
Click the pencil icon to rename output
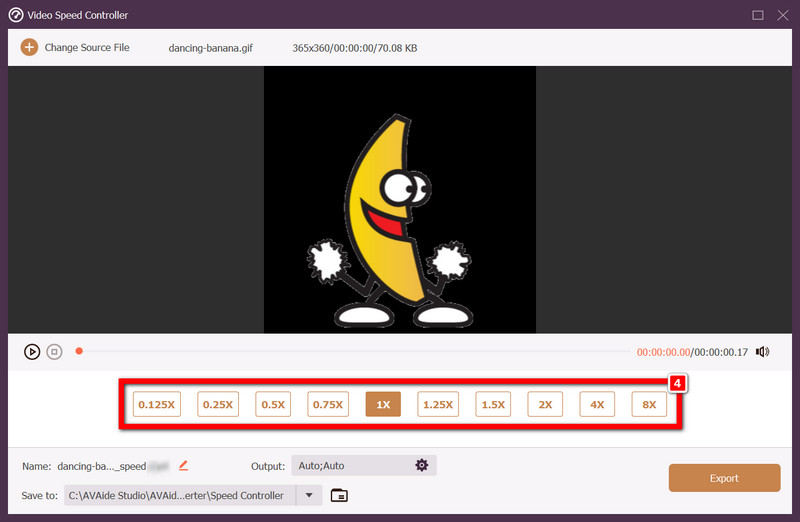183,466
